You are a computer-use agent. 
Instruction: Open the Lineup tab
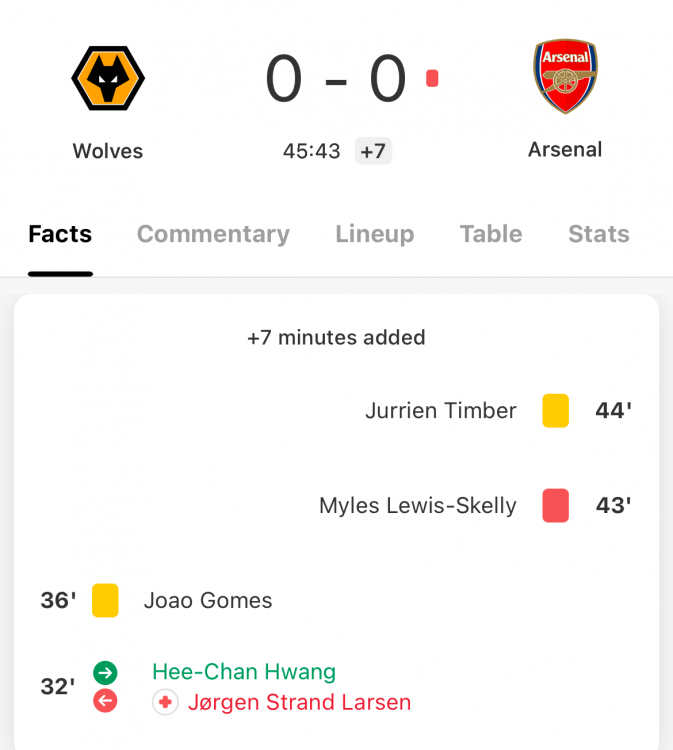pyautogui.click(x=375, y=234)
